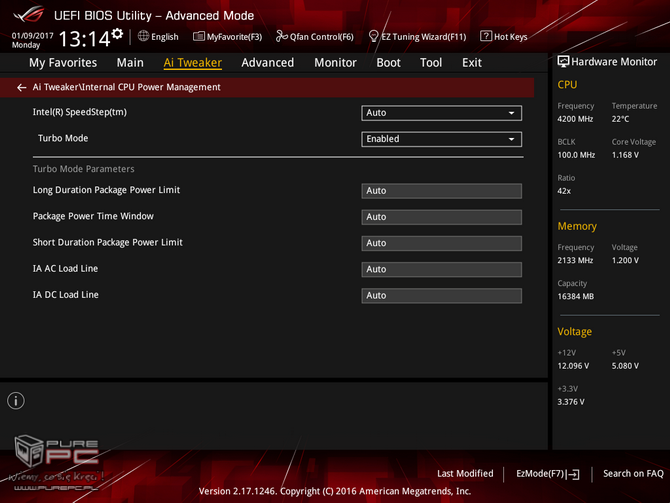Click the Memory capacity 16384 MB value
This screenshot has width=670, height=503.
(x=576, y=296)
